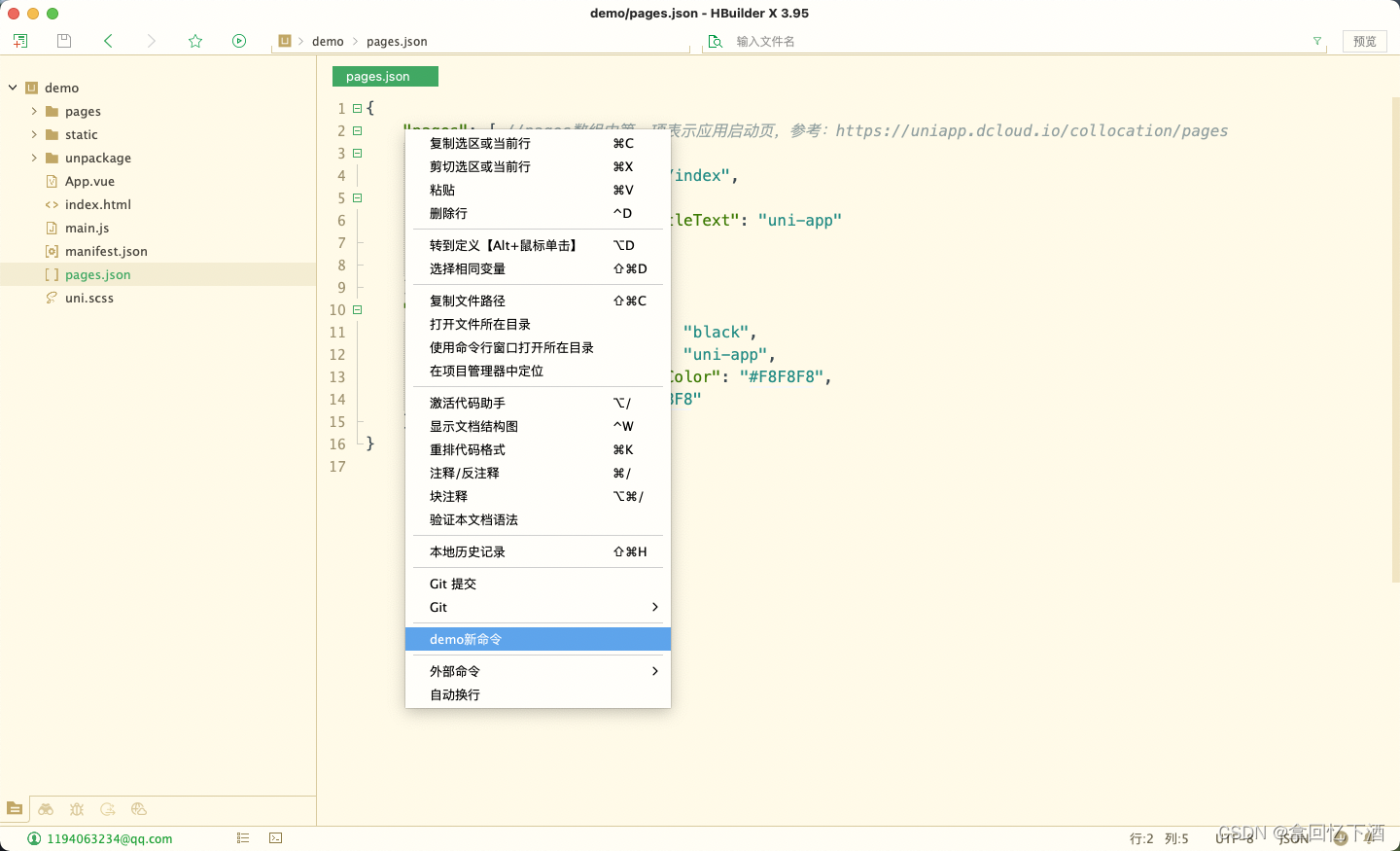Image resolution: width=1400 pixels, height=851 pixels.
Task: Select Git 提交 menu item
Action: pyautogui.click(x=538, y=584)
